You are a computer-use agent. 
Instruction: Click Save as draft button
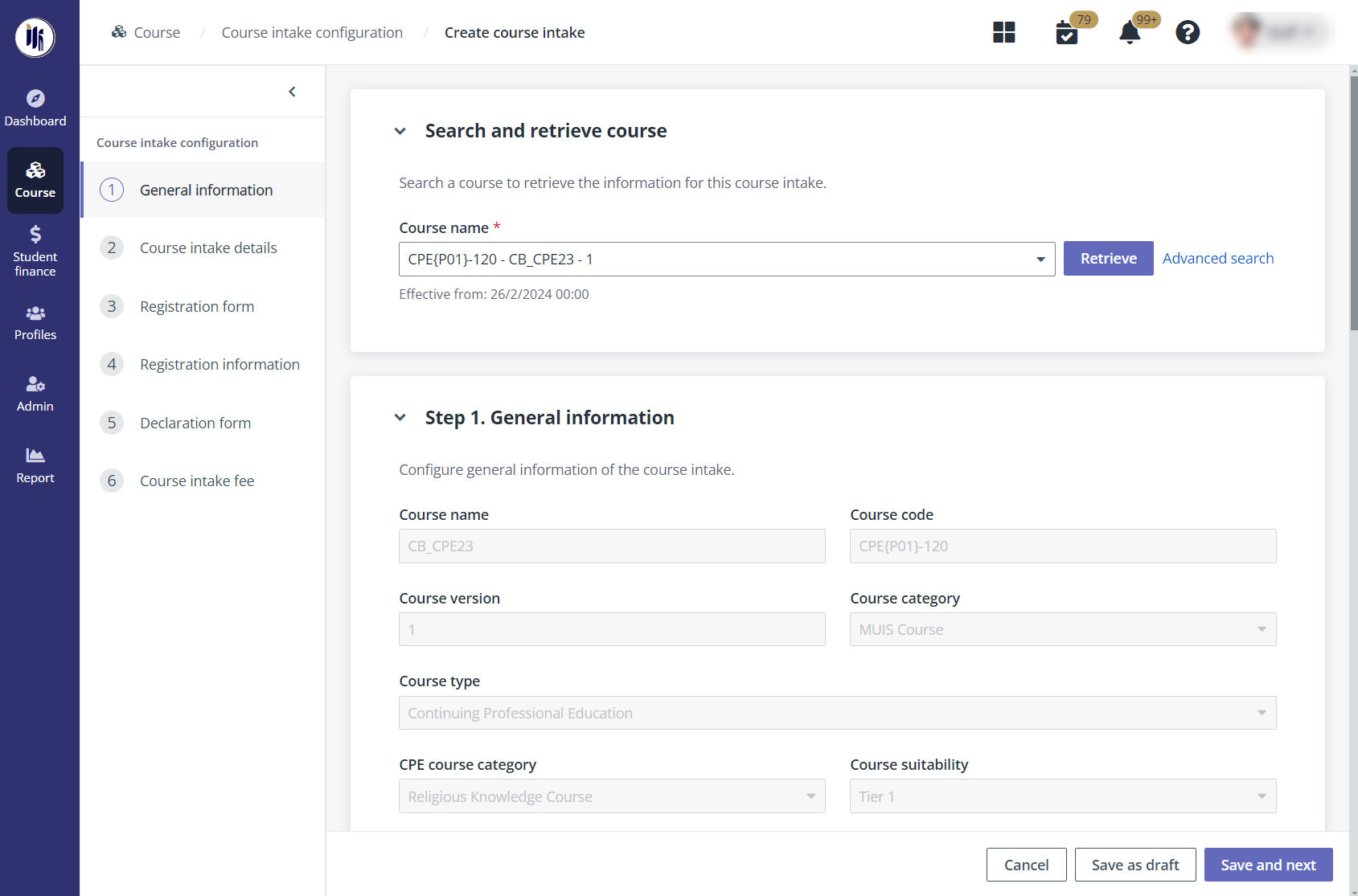(1135, 865)
